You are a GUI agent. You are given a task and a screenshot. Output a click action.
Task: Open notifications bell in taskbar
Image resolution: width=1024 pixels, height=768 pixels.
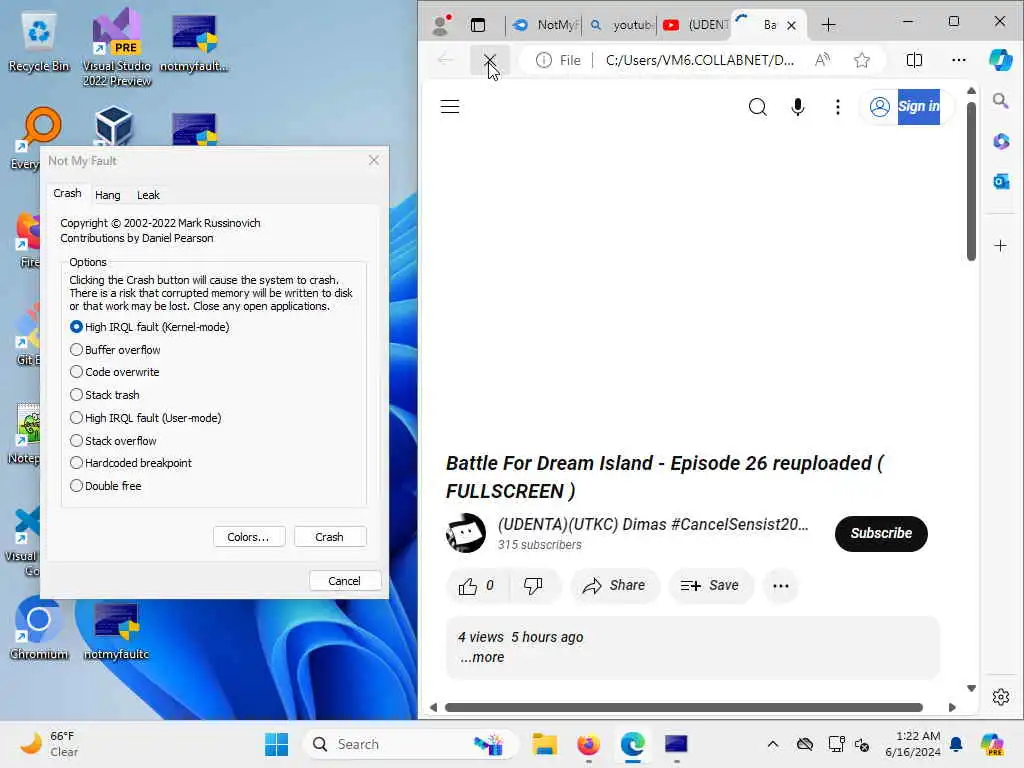pos(956,744)
